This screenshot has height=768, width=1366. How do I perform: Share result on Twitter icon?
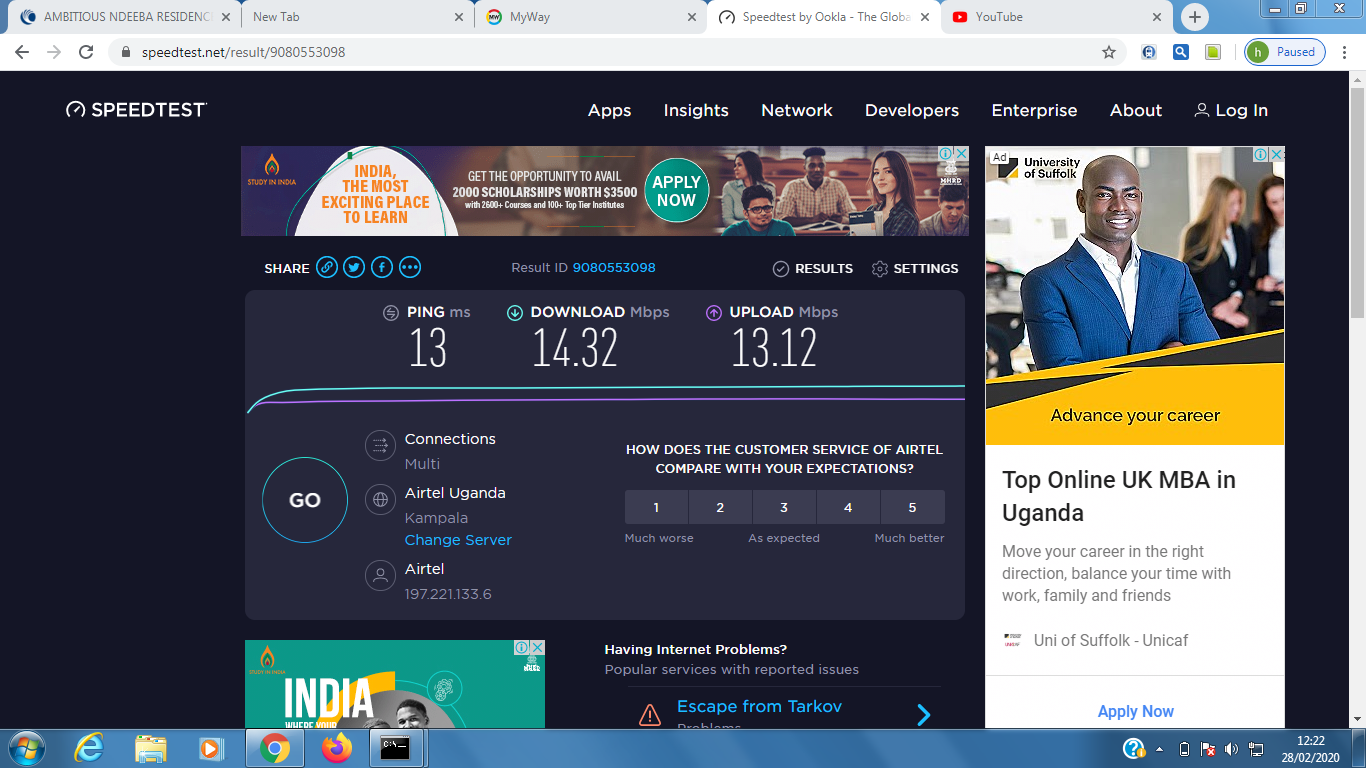click(354, 267)
